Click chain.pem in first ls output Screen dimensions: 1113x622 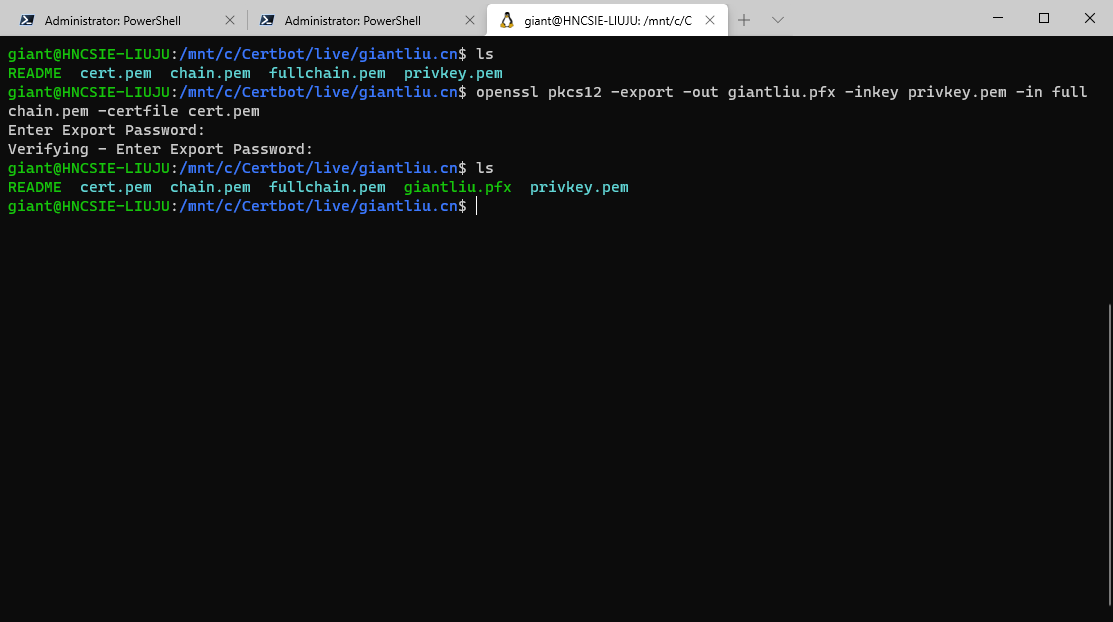[x=210, y=73]
